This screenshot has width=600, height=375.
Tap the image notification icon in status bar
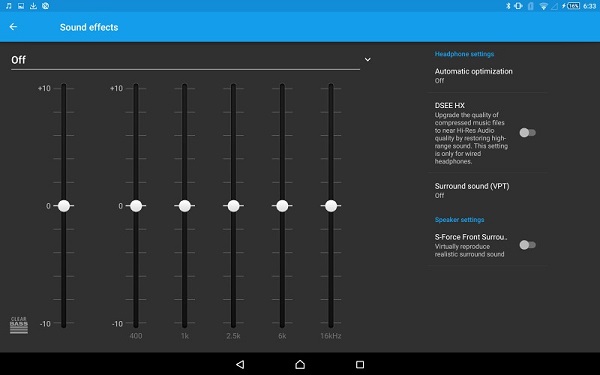point(21,6)
